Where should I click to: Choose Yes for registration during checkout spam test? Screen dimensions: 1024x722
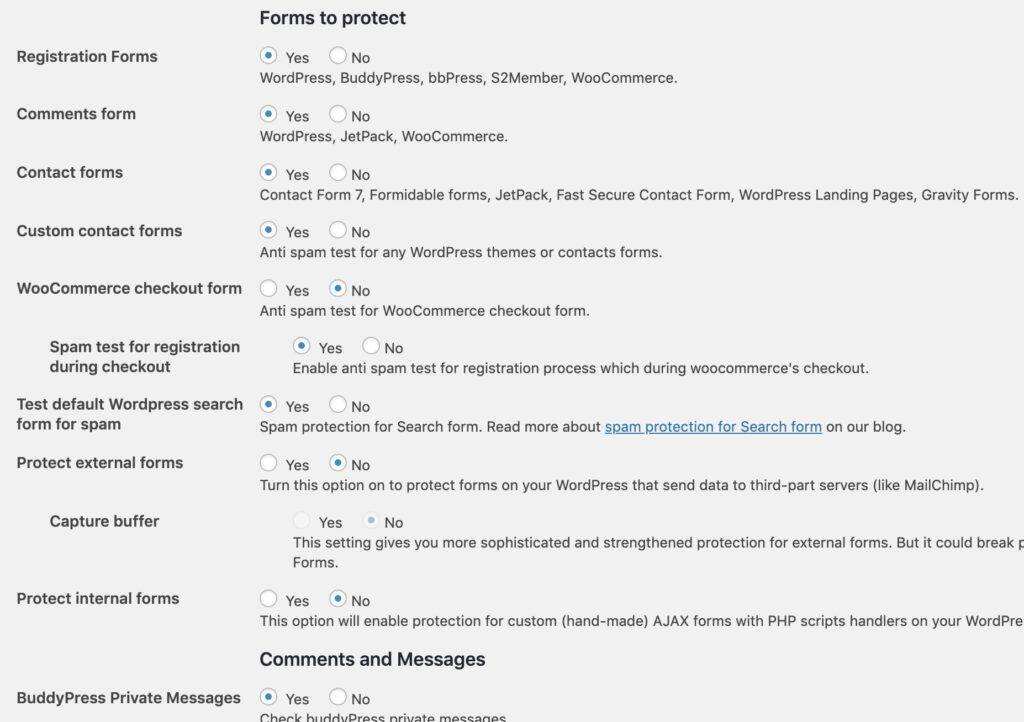point(301,347)
